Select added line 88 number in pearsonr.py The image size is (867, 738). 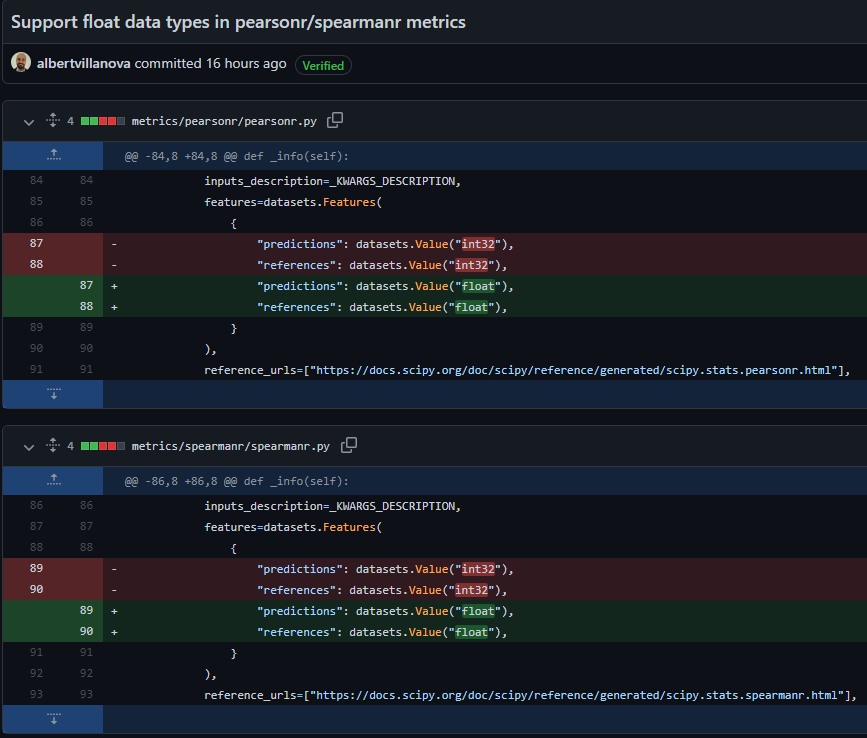point(86,306)
